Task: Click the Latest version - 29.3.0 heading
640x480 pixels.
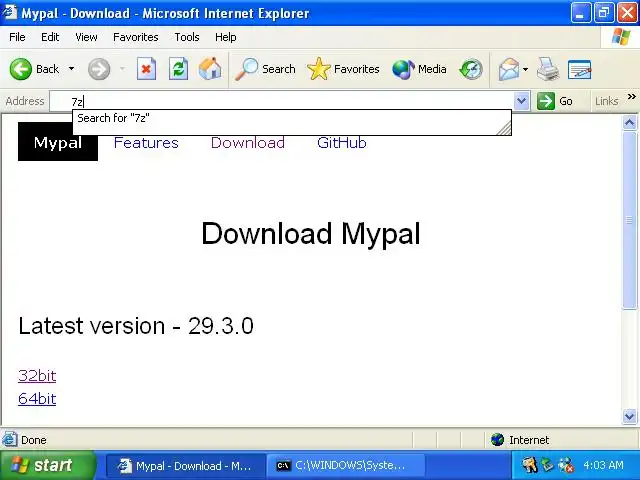Action: 136,326
